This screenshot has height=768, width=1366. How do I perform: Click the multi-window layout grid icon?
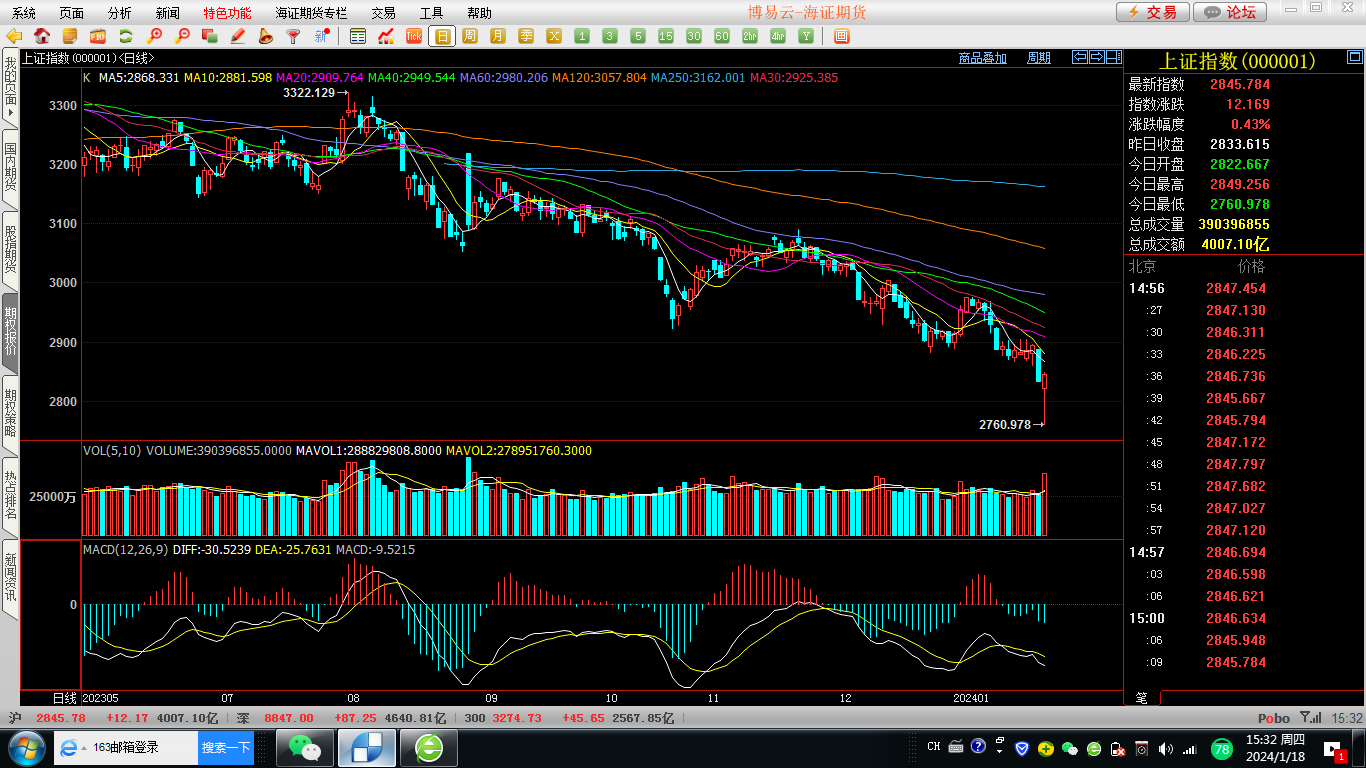tap(841, 36)
